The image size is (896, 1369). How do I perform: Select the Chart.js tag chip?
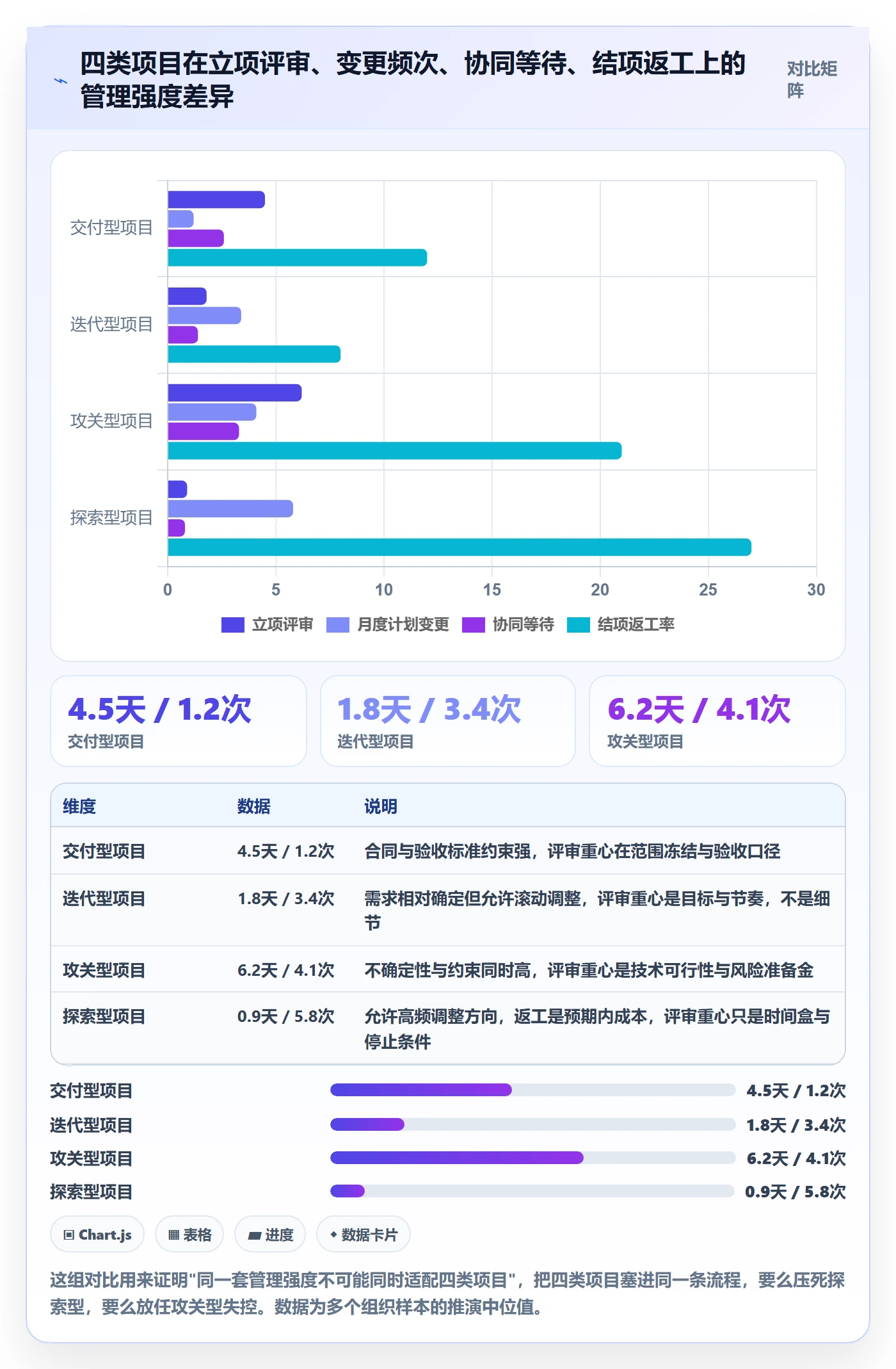coord(97,1235)
